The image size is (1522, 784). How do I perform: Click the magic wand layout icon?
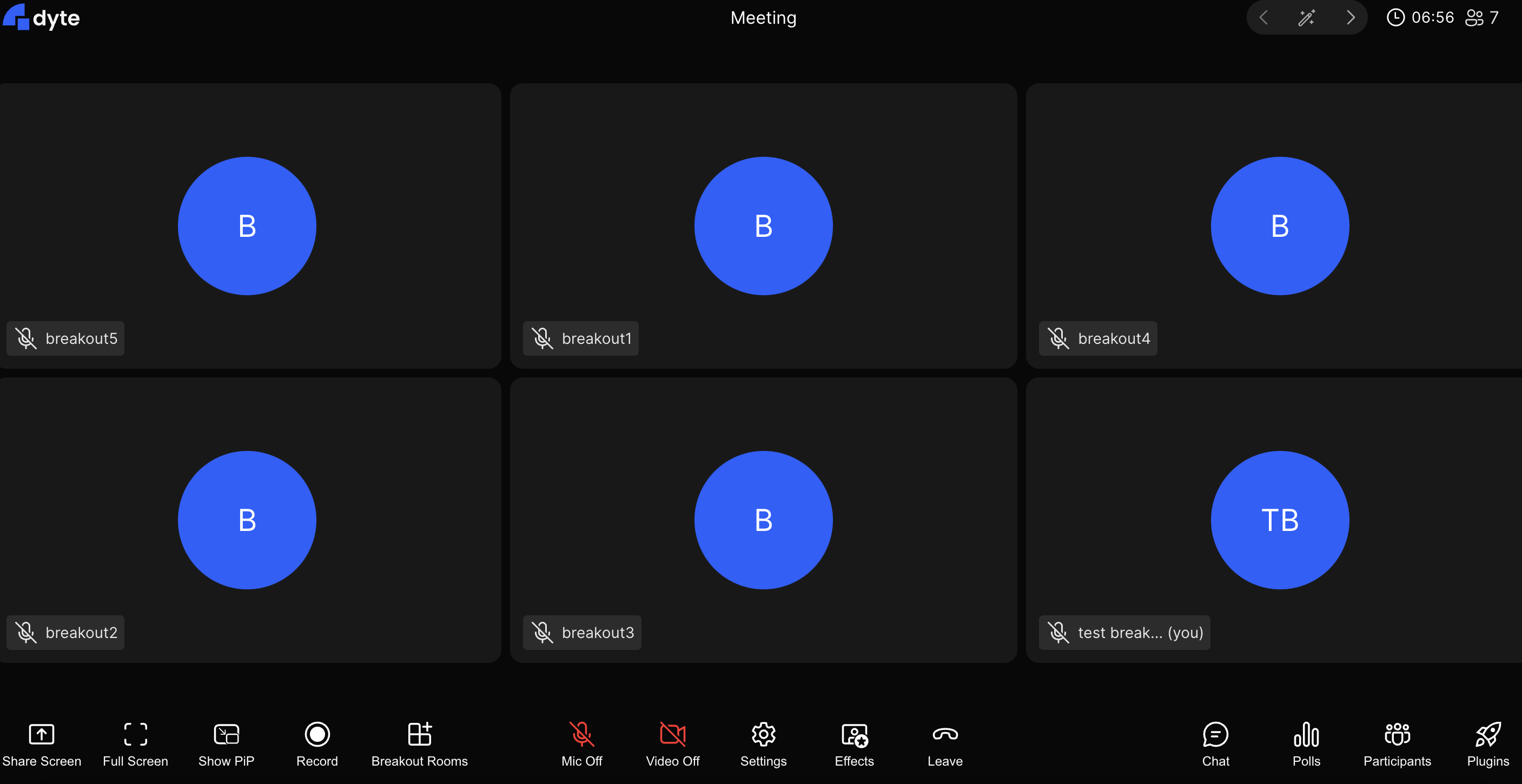pyautogui.click(x=1306, y=18)
